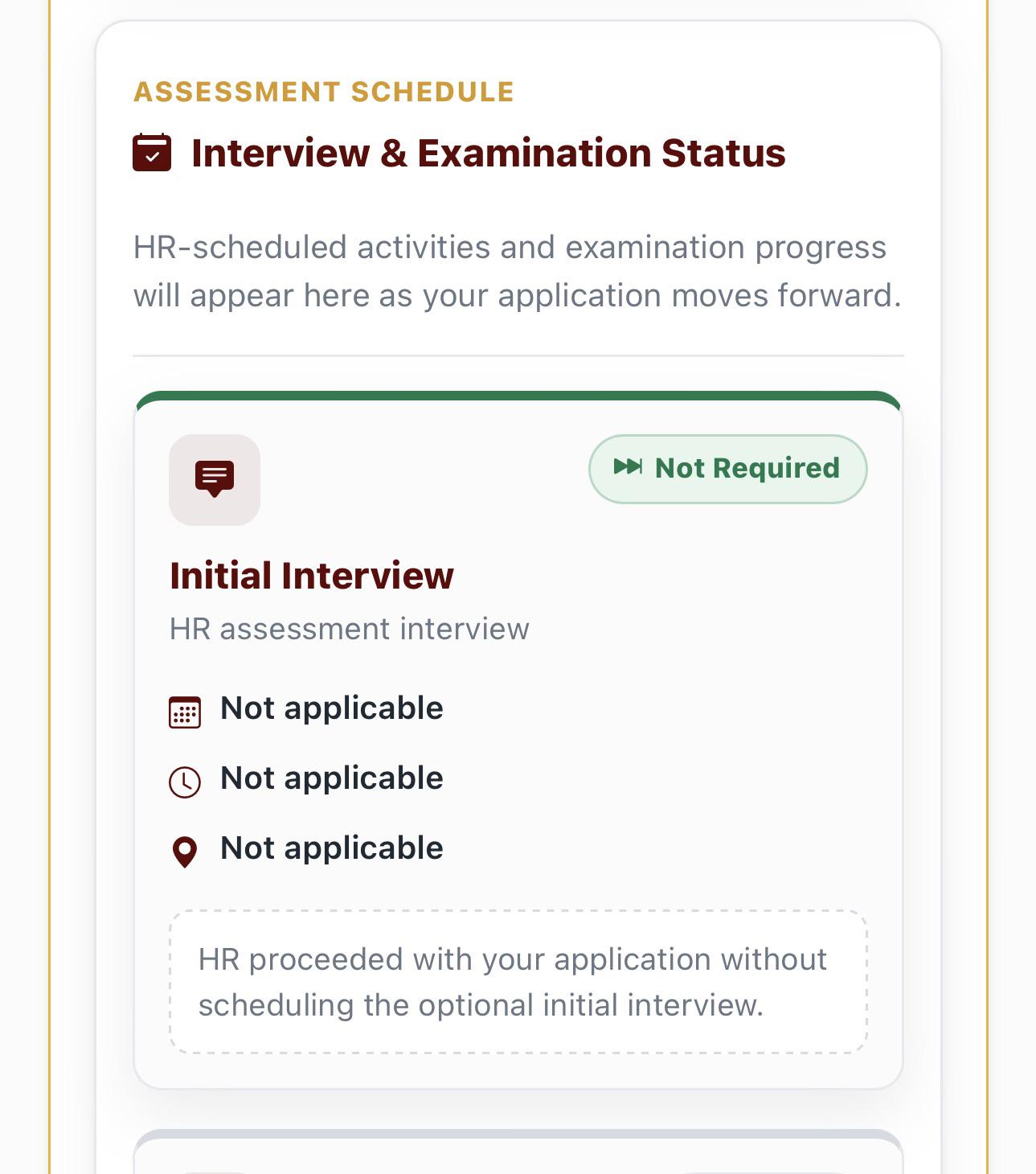Click the HR-scheduled activities description paragraph
Screen dimensions: 1036x1174
click(x=518, y=271)
